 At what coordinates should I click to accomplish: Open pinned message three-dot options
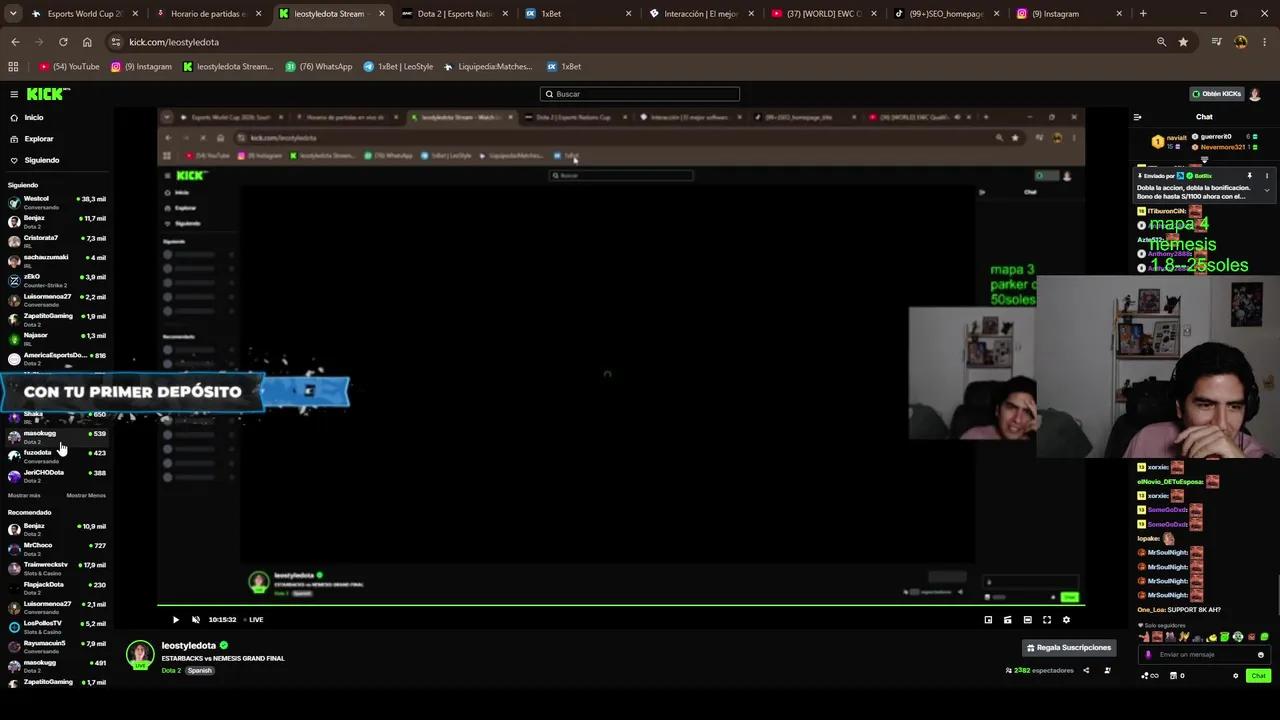click(x=1267, y=176)
